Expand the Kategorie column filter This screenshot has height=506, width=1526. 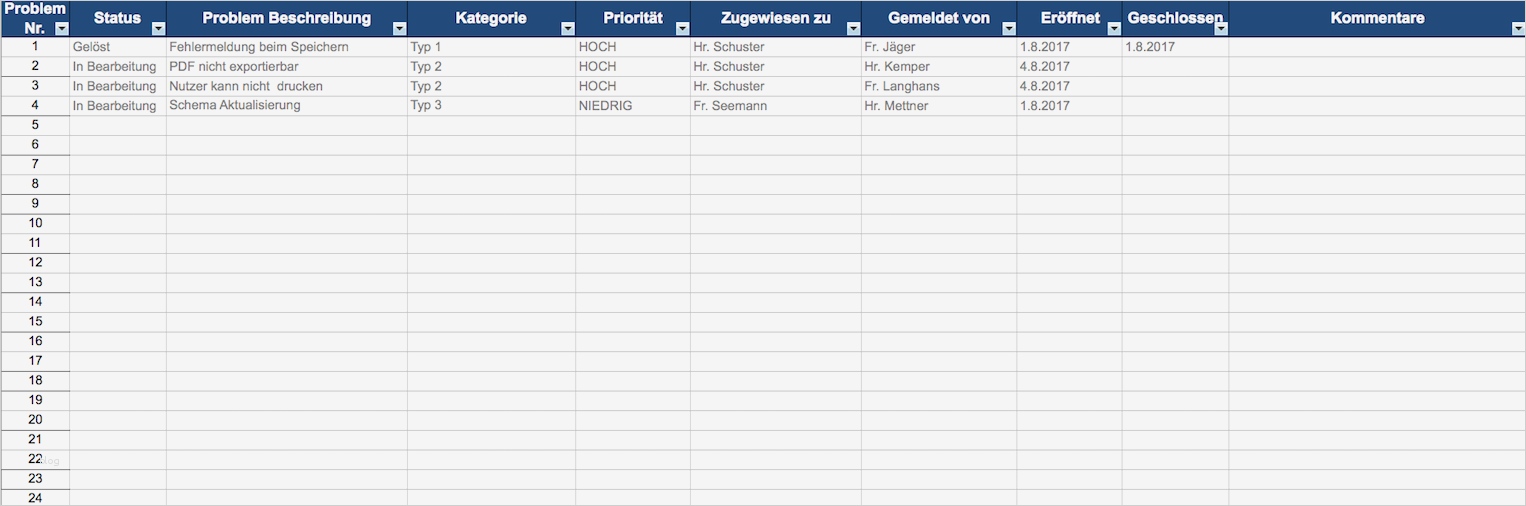(x=567, y=29)
